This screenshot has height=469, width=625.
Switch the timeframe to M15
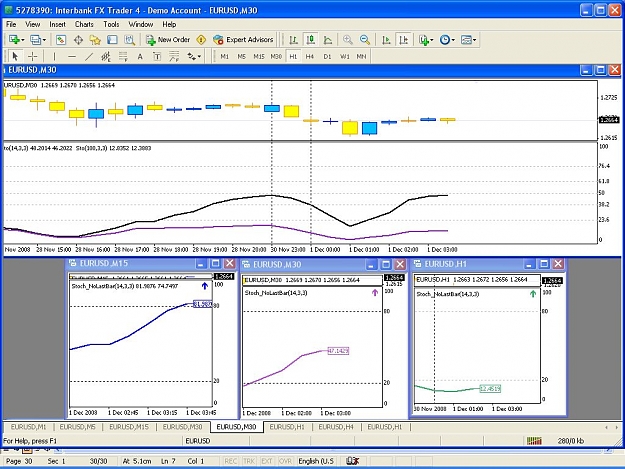(259, 57)
